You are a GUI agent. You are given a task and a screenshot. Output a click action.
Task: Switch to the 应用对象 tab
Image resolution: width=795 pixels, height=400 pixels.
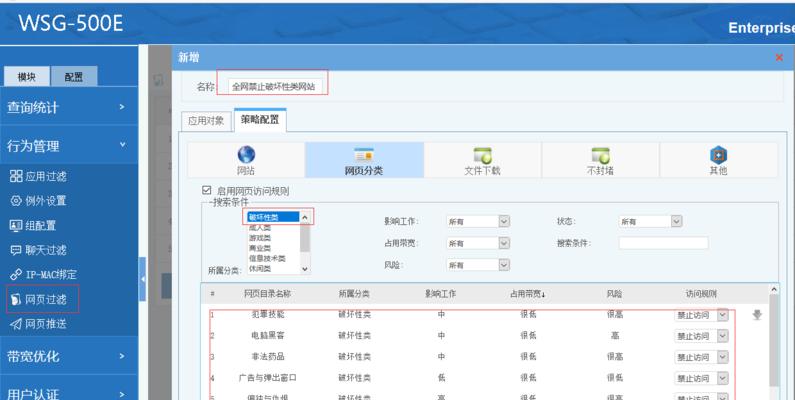(206, 121)
